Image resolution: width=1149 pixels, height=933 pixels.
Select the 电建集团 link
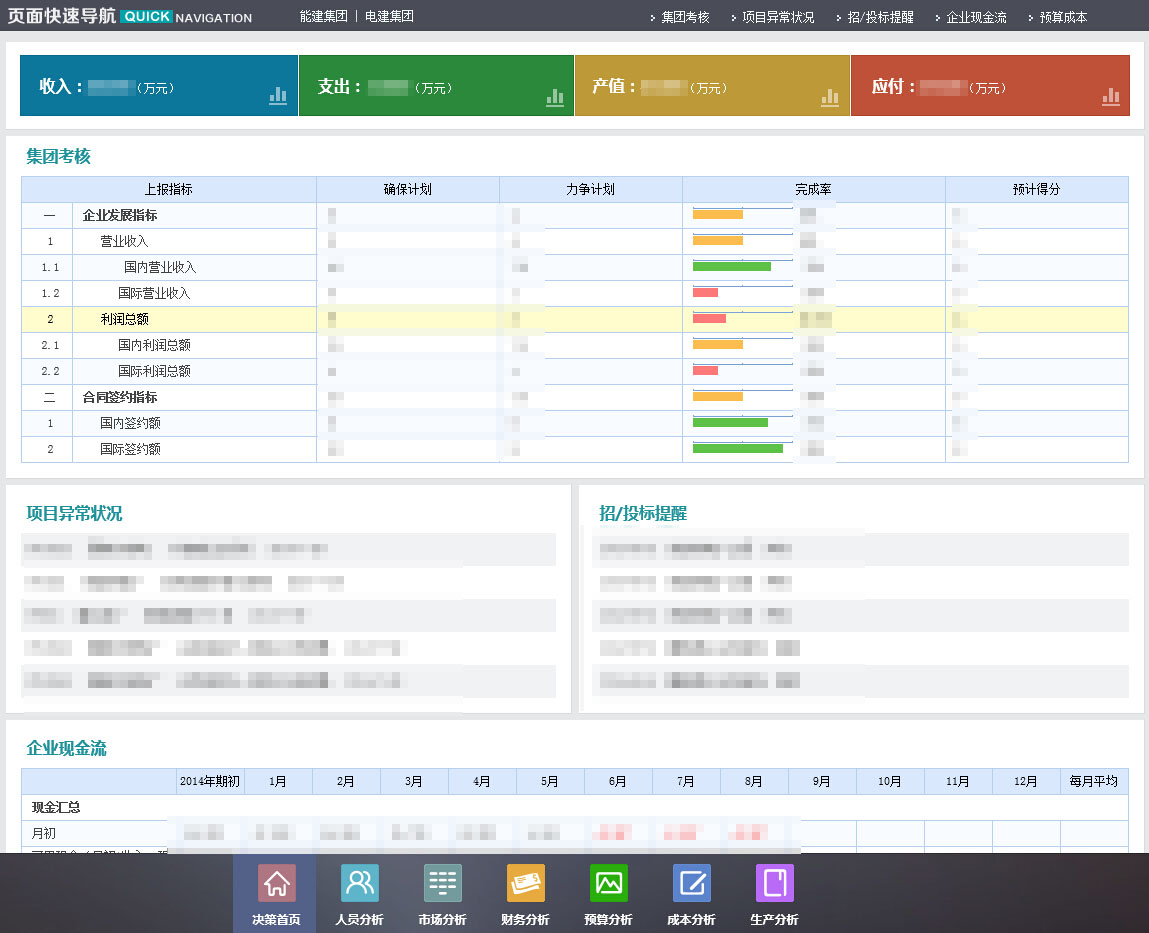point(389,17)
